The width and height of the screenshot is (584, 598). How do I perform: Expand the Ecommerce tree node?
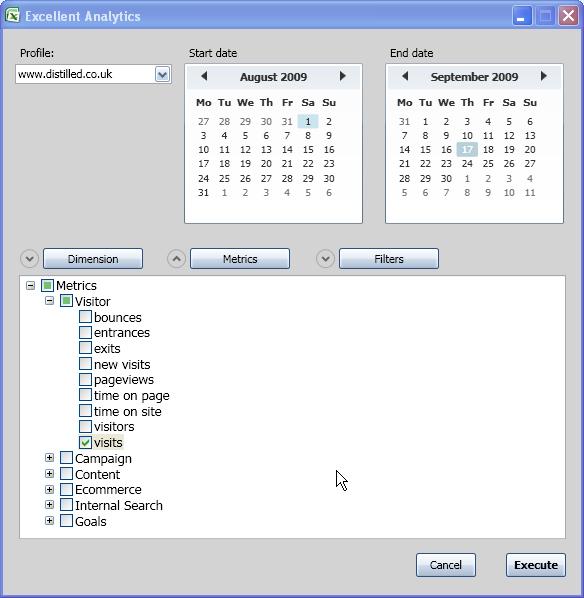pos(49,489)
